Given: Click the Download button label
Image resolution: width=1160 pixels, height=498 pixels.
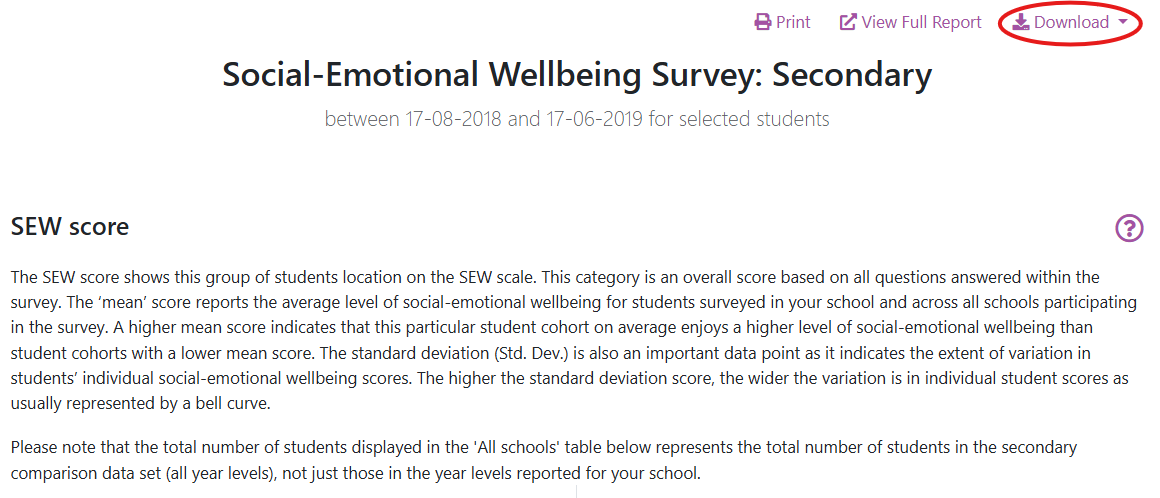Looking at the screenshot, I should tap(1071, 22).
